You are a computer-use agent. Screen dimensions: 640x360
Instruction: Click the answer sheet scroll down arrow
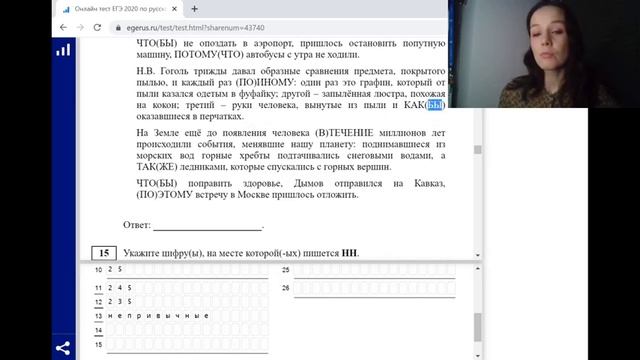point(478,356)
